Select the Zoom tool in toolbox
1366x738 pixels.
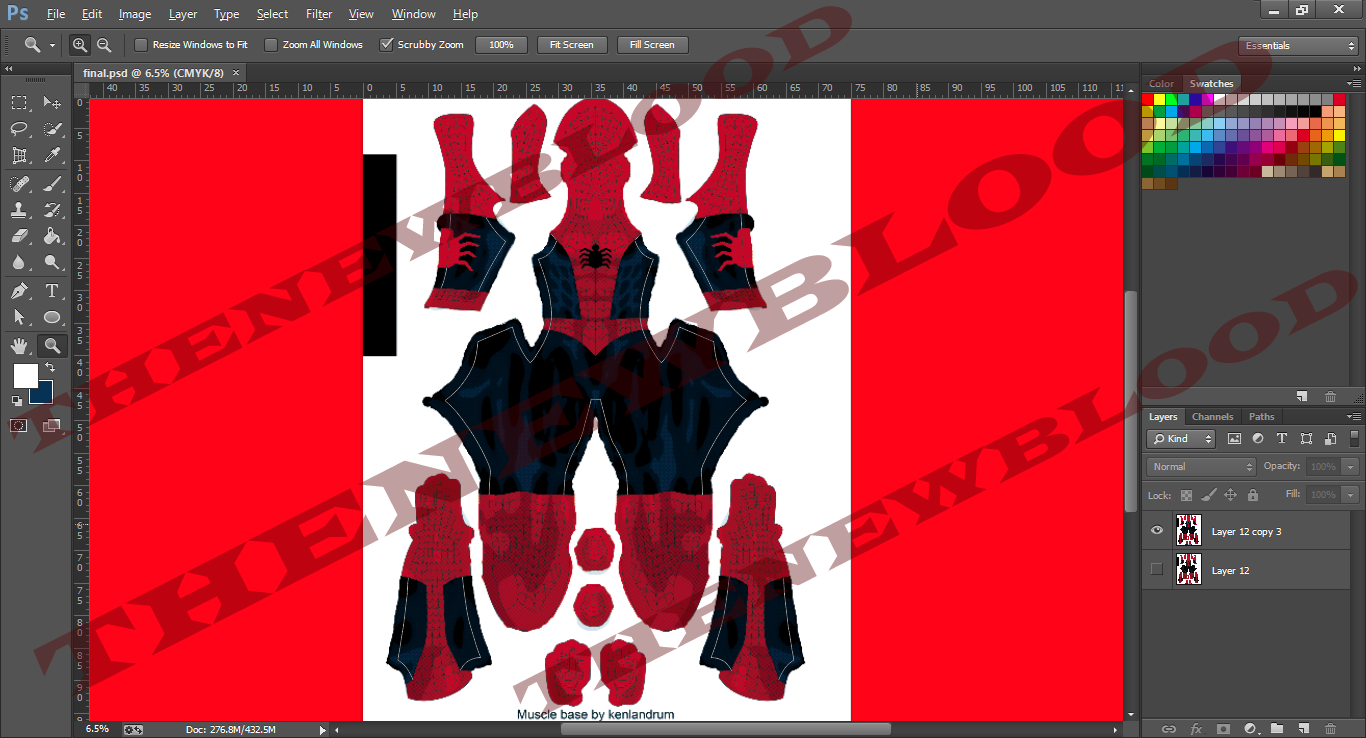click(x=52, y=346)
